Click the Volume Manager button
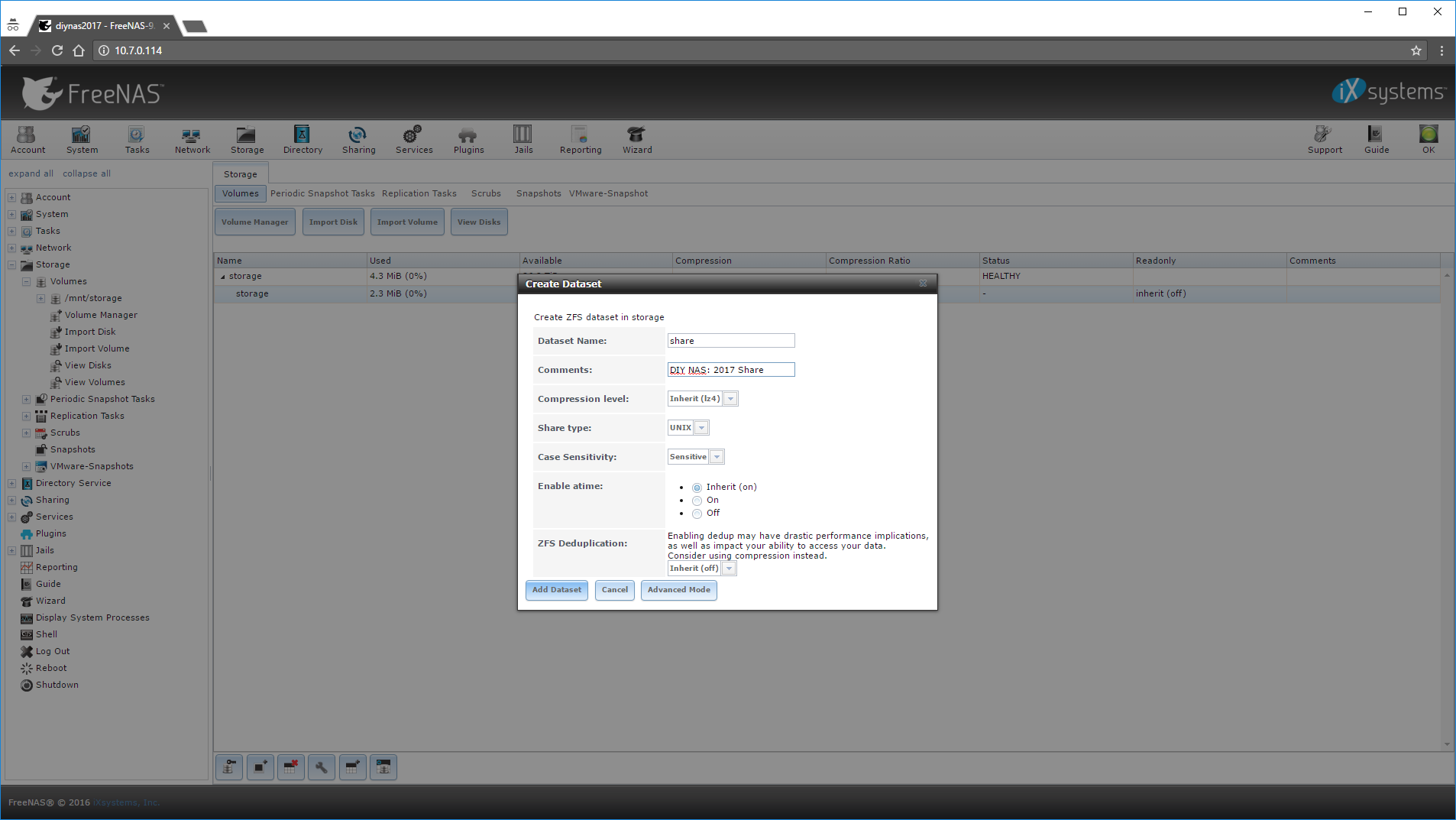Screen dimensions: 1456x820 [254, 222]
